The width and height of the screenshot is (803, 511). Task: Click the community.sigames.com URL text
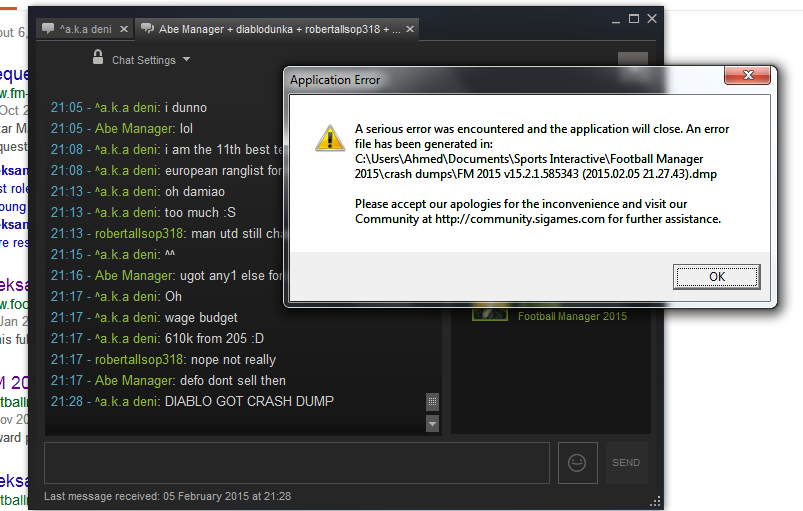[x=520, y=219]
